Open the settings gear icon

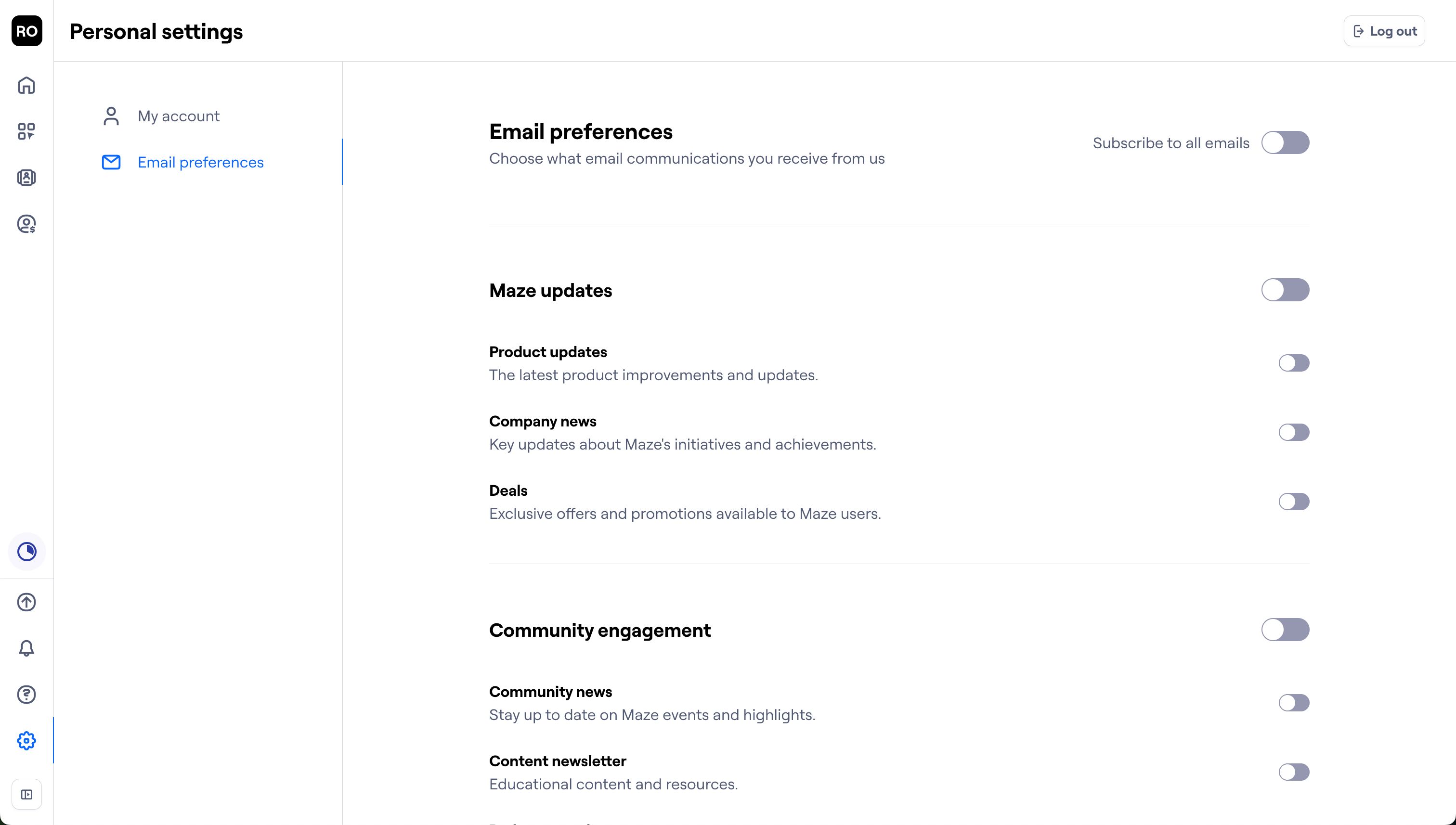tap(26, 741)
